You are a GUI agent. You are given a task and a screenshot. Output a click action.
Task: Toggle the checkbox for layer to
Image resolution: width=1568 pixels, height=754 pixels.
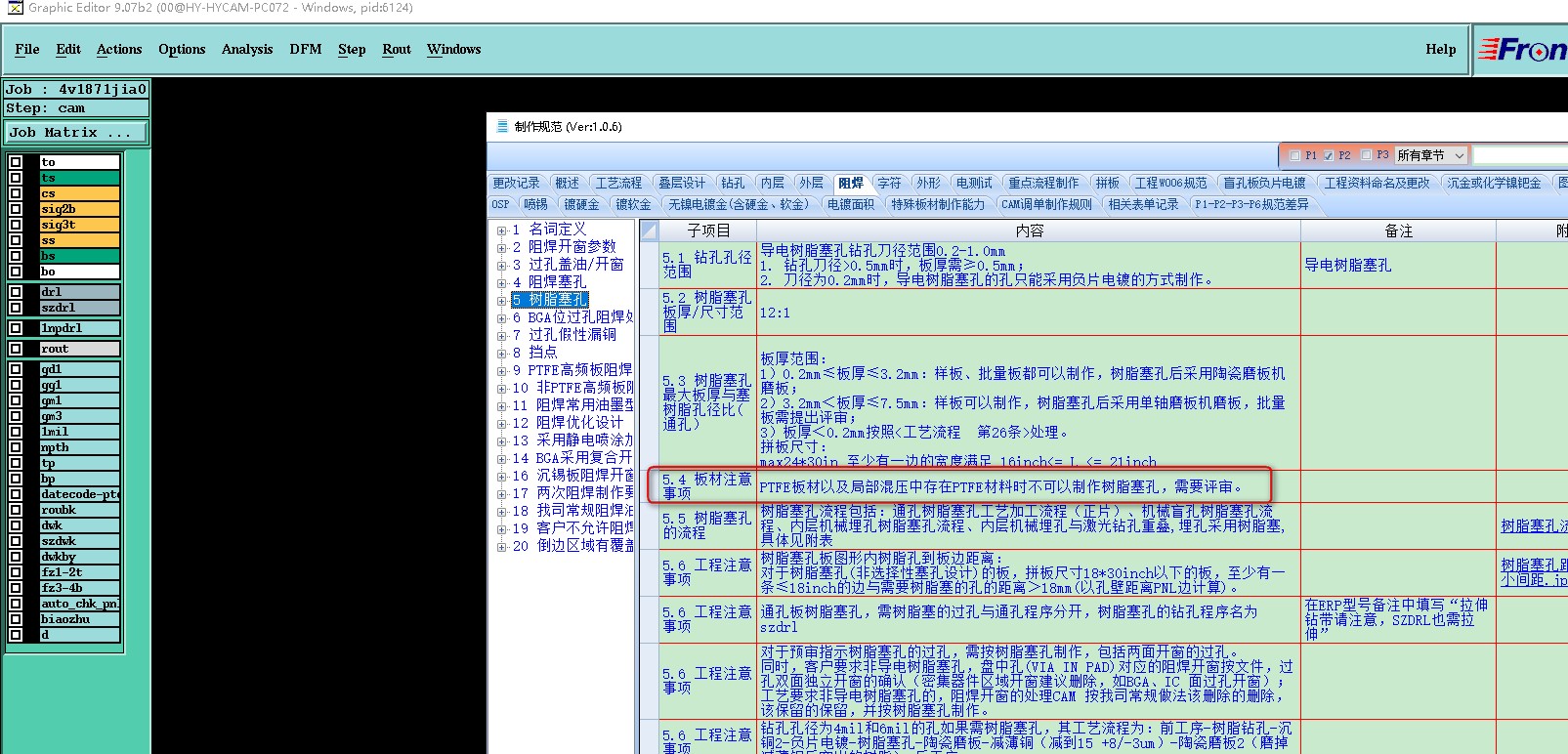point(16,162)
